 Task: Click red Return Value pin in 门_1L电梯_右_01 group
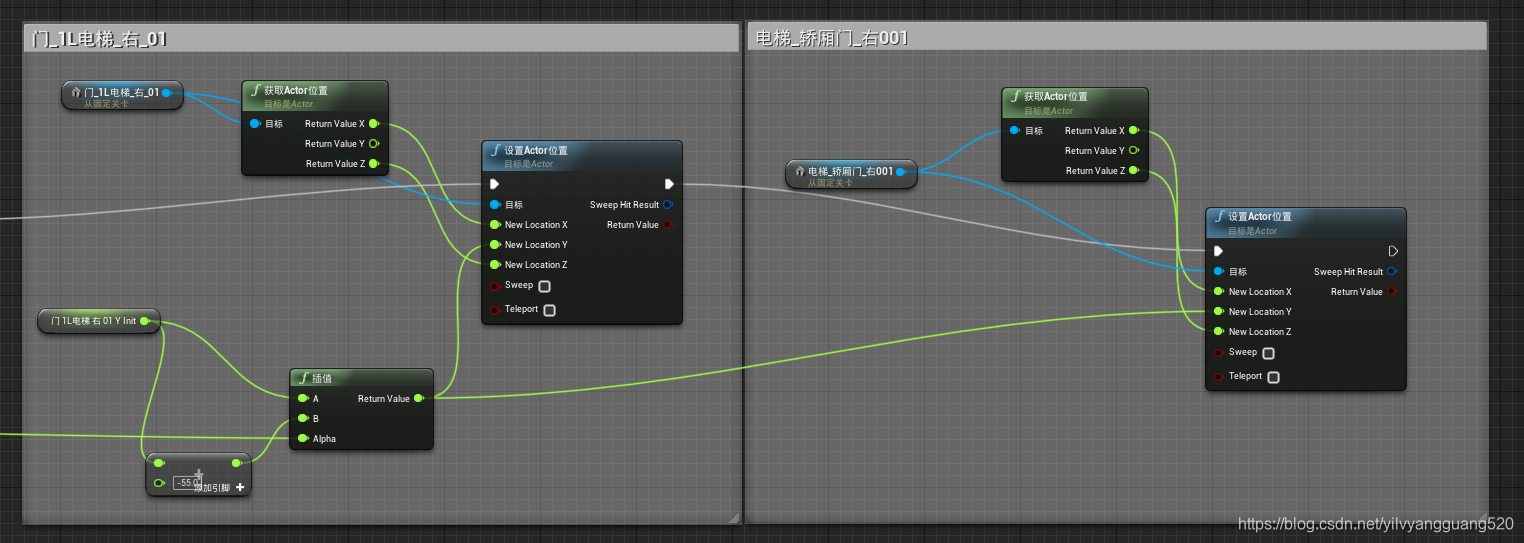tap(669, 225)
